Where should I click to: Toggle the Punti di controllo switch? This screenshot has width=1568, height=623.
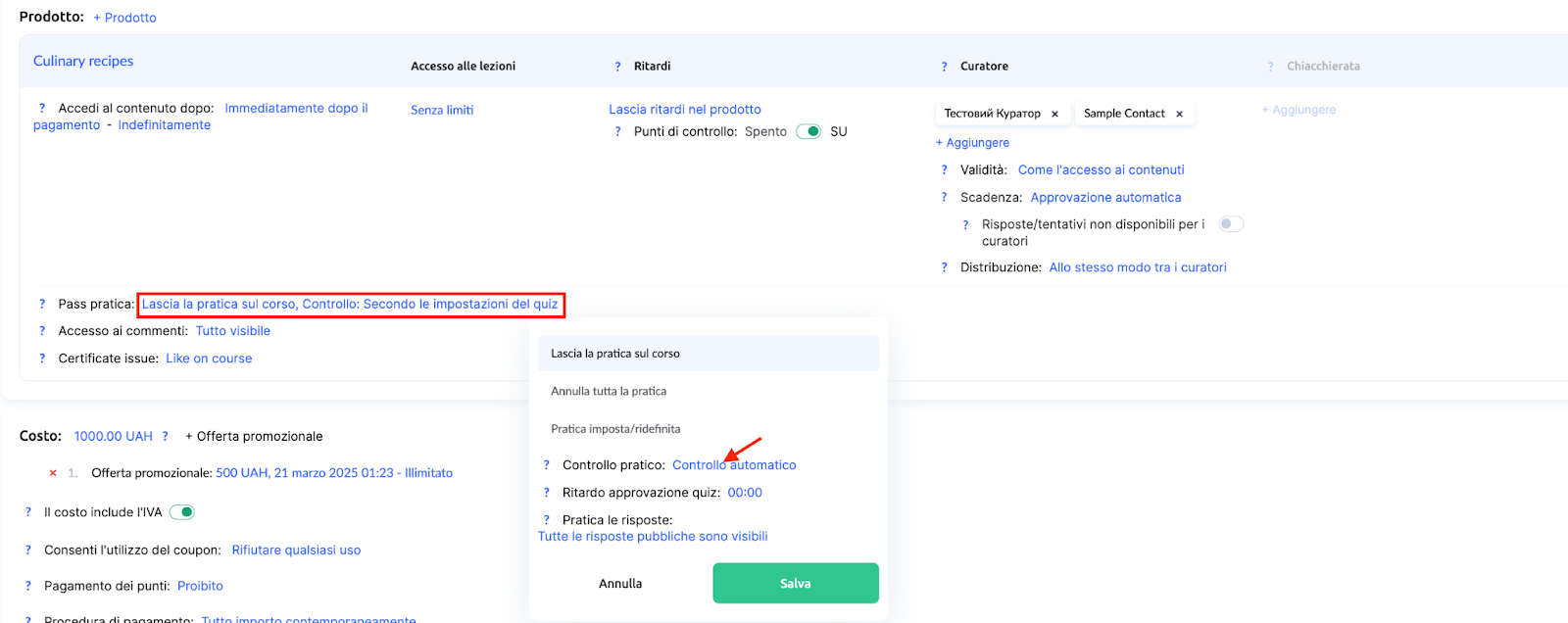(808, 132)
